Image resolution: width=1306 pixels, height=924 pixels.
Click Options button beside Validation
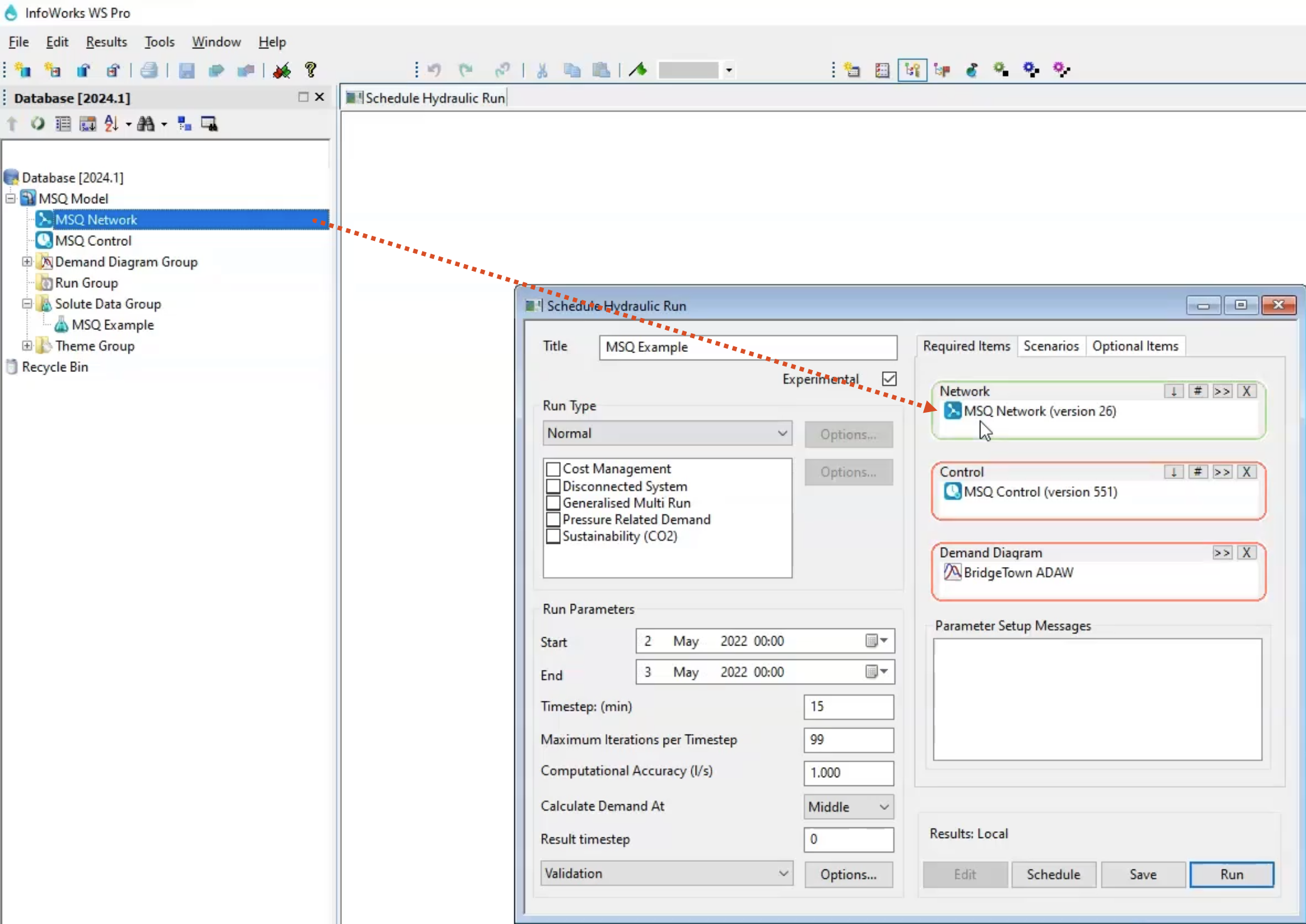click(848, 874)
